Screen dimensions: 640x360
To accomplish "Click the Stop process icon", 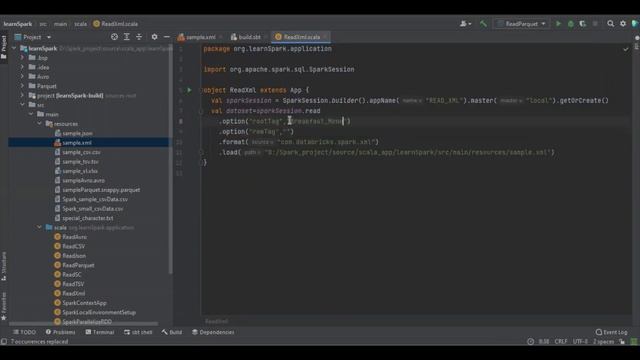I will pos(595,24).
